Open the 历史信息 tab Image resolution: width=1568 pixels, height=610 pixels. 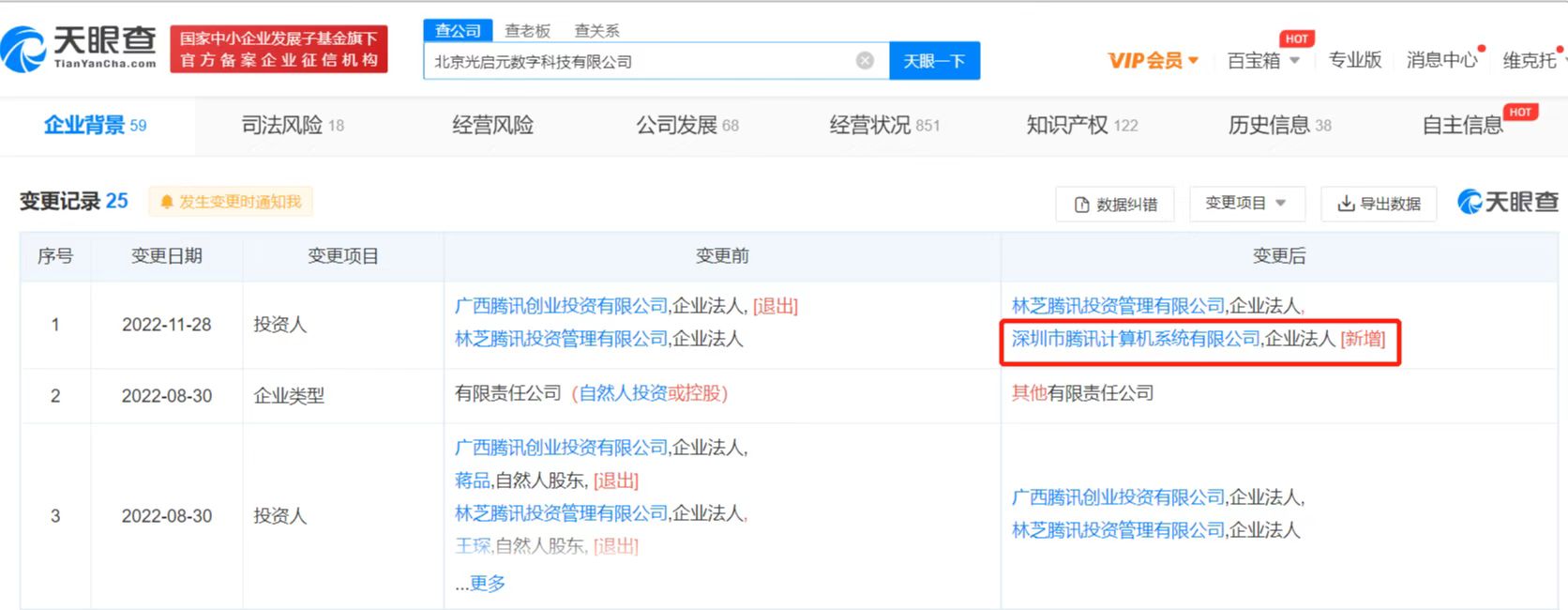(1280, 125)
